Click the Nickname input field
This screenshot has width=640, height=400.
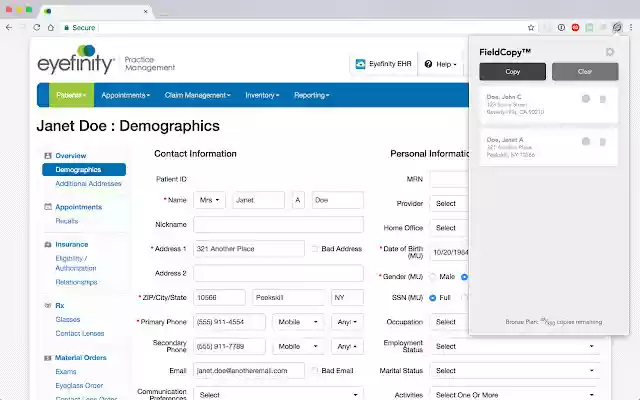tap(278, 224)
